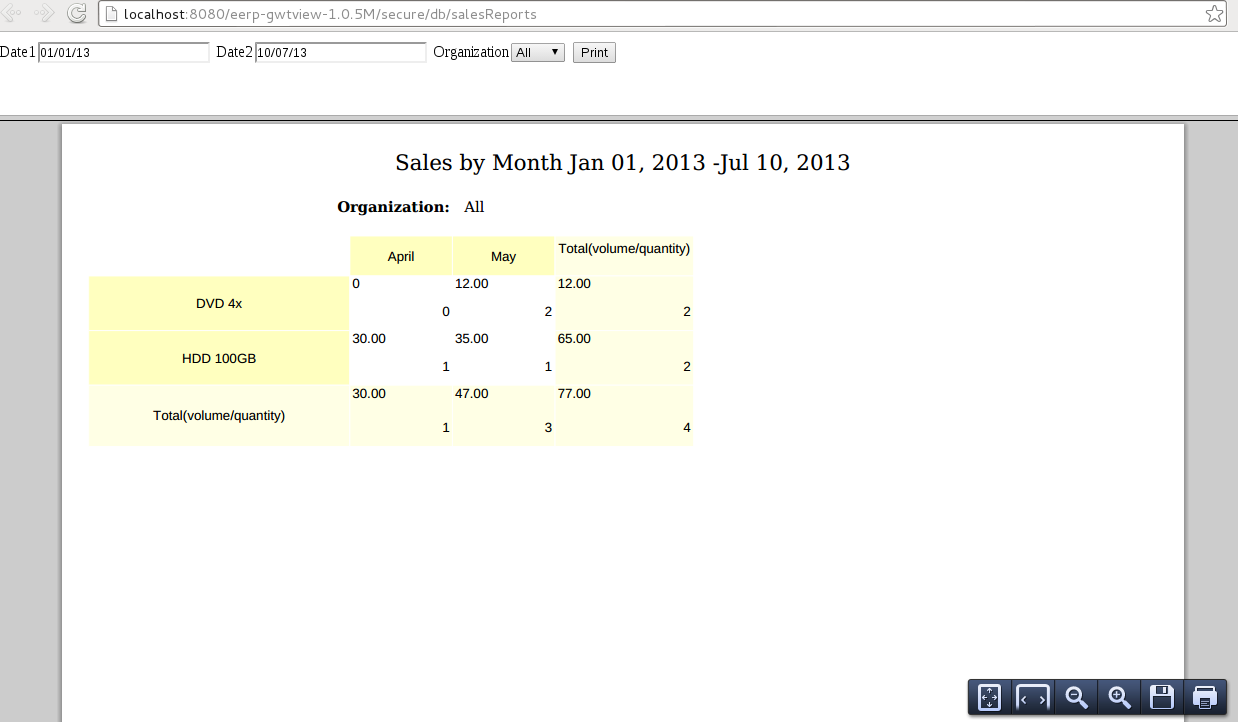Click the May column header

[503, 256]
